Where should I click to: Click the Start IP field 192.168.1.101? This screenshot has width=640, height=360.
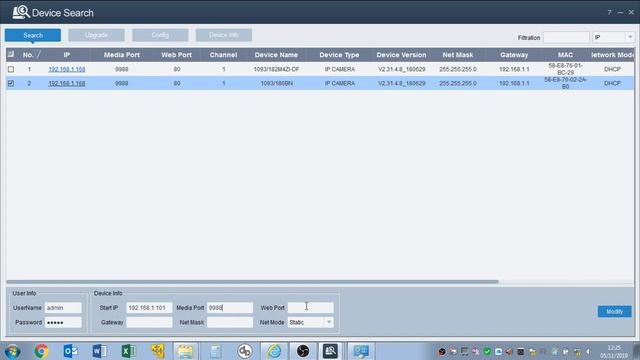149,308
